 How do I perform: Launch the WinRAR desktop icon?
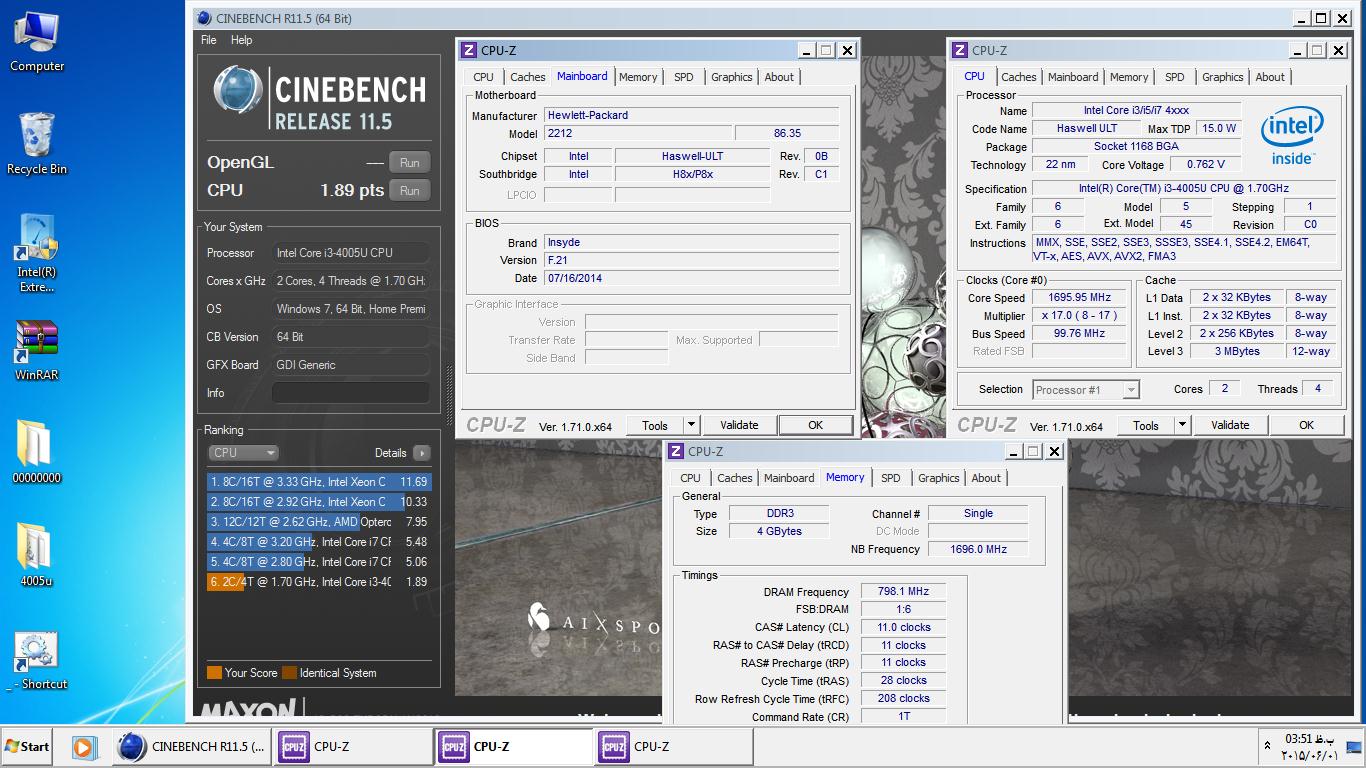pos(37,351)
